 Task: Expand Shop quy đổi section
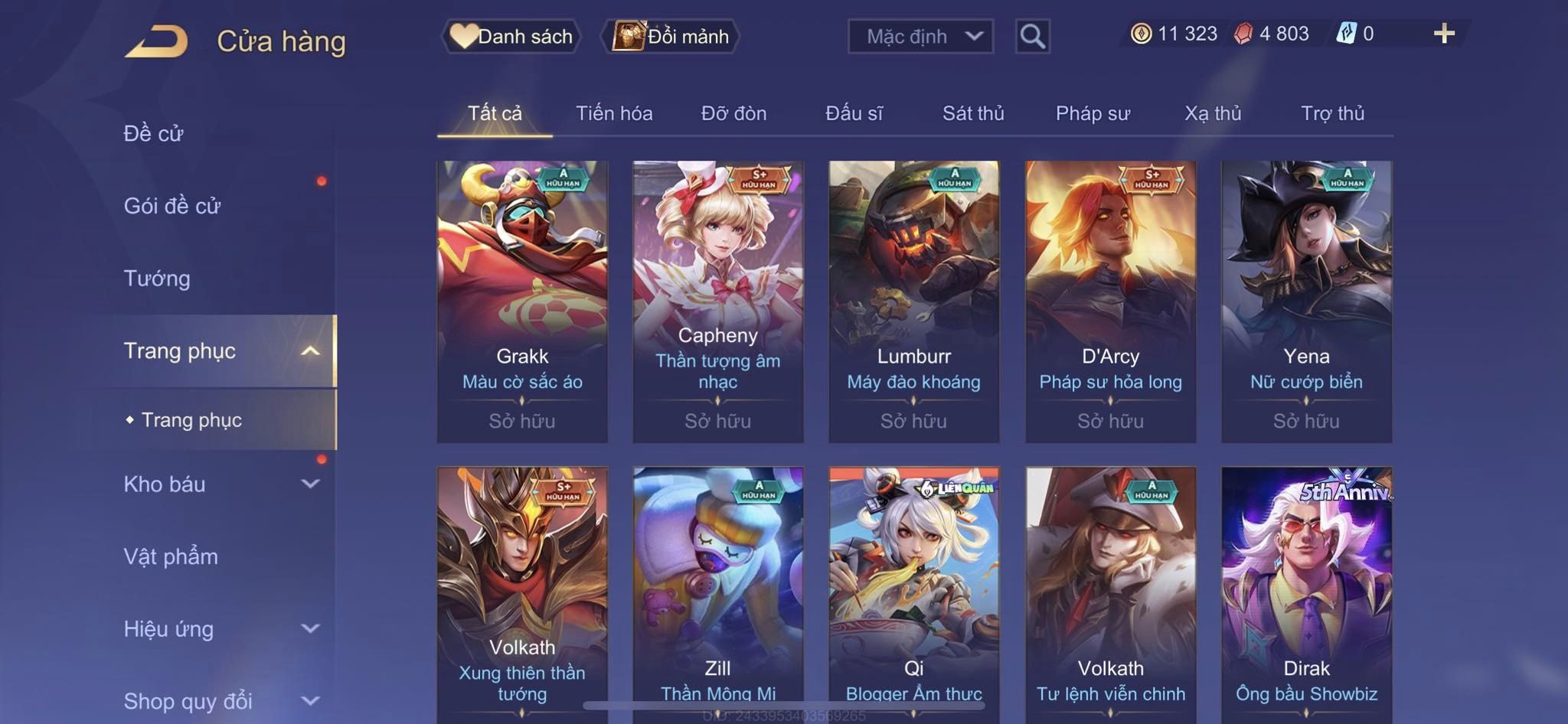[x=221, y=700]
